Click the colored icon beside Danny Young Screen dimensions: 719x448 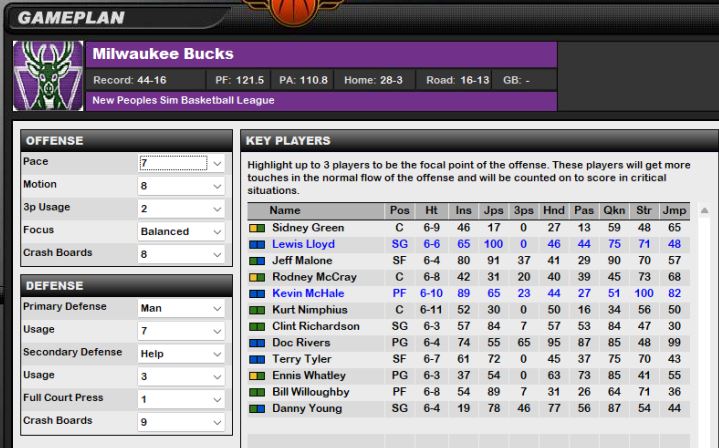point(257,409)
